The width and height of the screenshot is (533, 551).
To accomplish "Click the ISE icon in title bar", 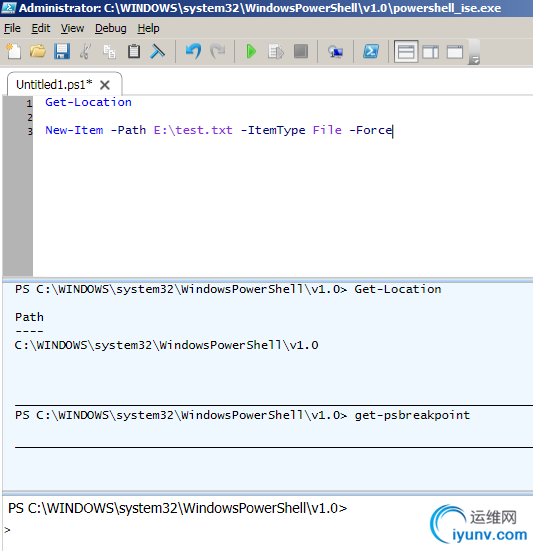I will (8, 7).
